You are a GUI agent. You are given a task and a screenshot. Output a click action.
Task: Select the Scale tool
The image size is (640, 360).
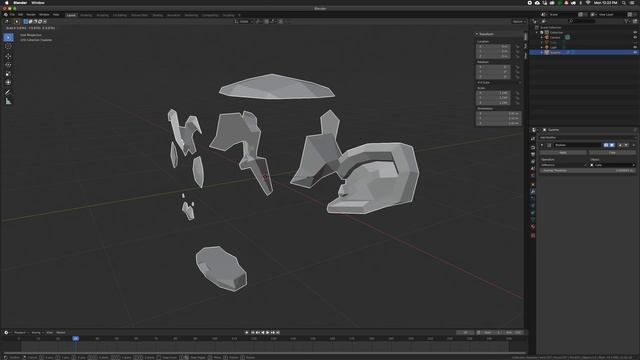pyautogui.click(x=8, y=74)
